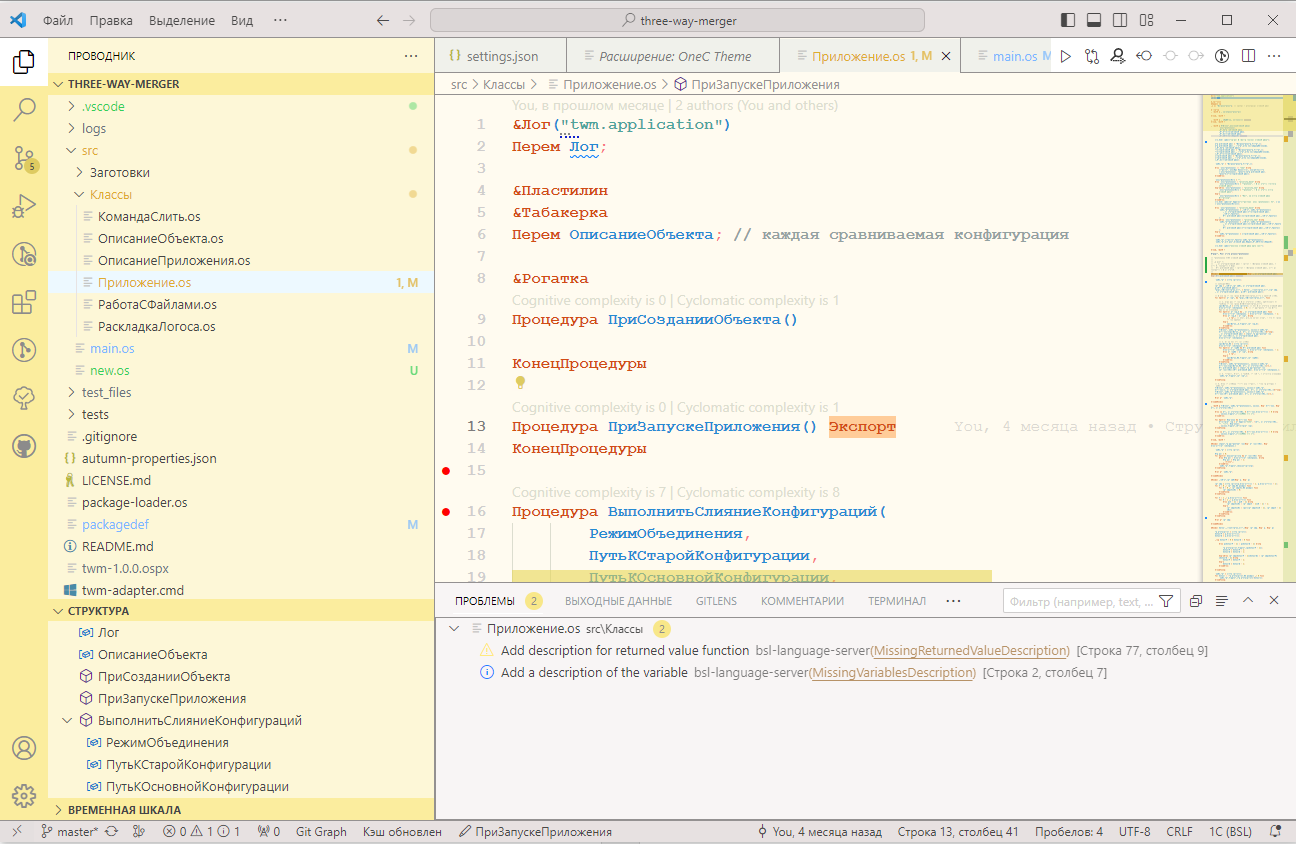Maximize the panel with the up chevron
Viewport: 1296px width, 844px height.
click(1248, 601)
